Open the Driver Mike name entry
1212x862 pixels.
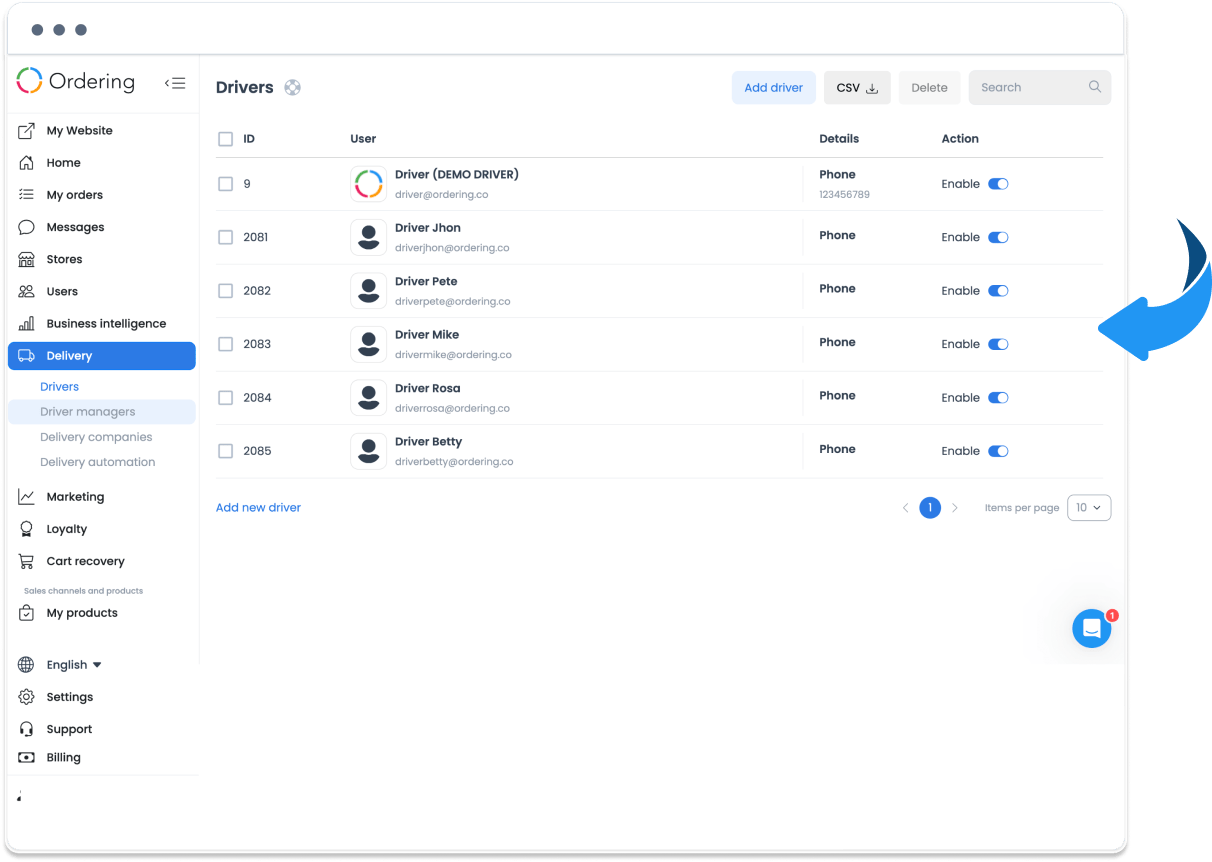[x=427, y=335]
